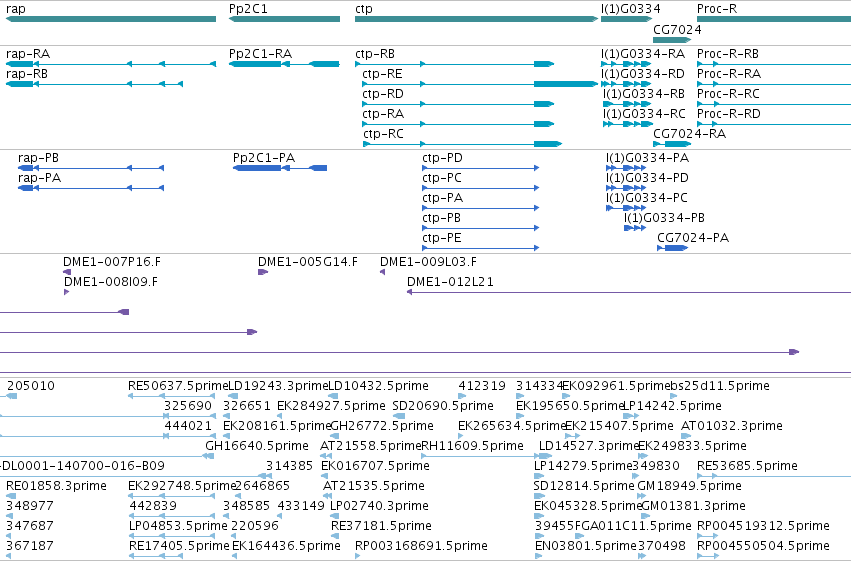
Task: Click the ctp-PB protein label
Action: [x=441, y=218]
